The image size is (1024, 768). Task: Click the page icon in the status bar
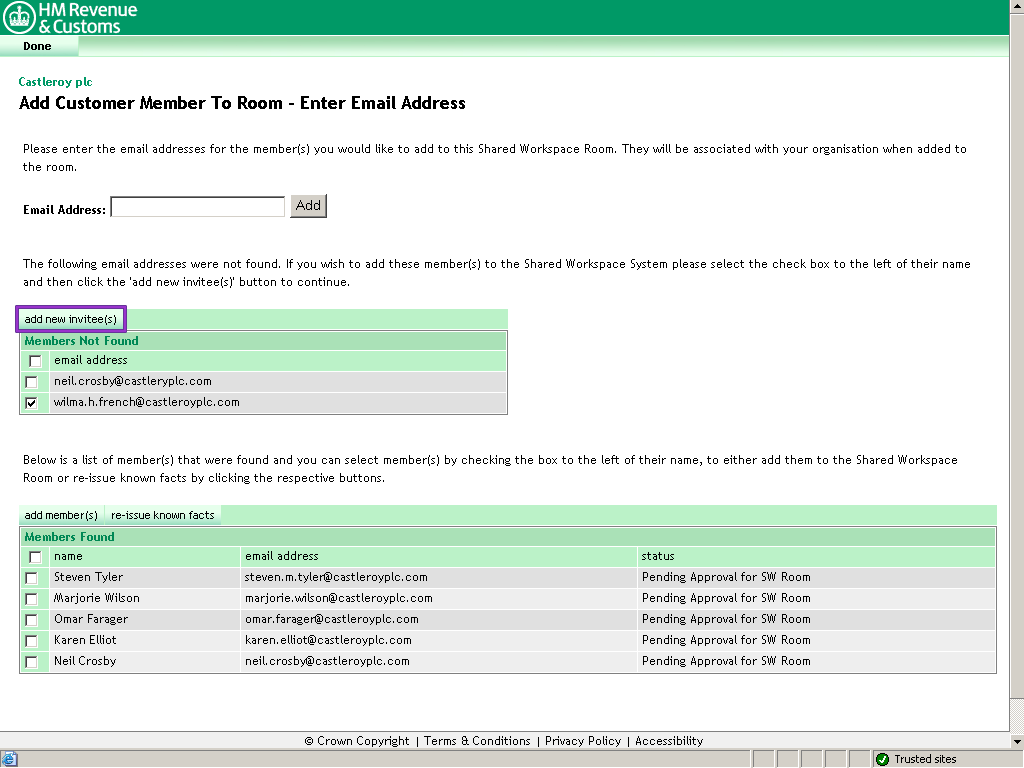pos(10,758)
